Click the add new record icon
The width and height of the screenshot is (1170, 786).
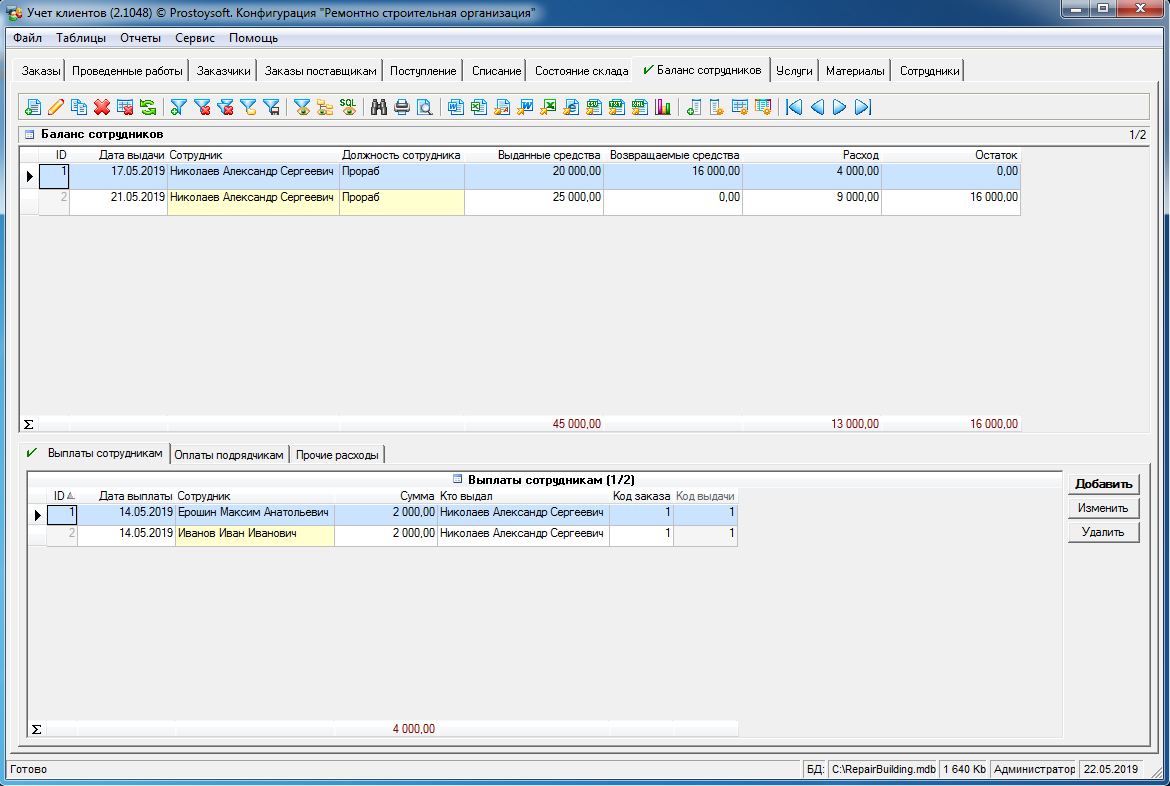pyautogui.click(x=33, y=107)
